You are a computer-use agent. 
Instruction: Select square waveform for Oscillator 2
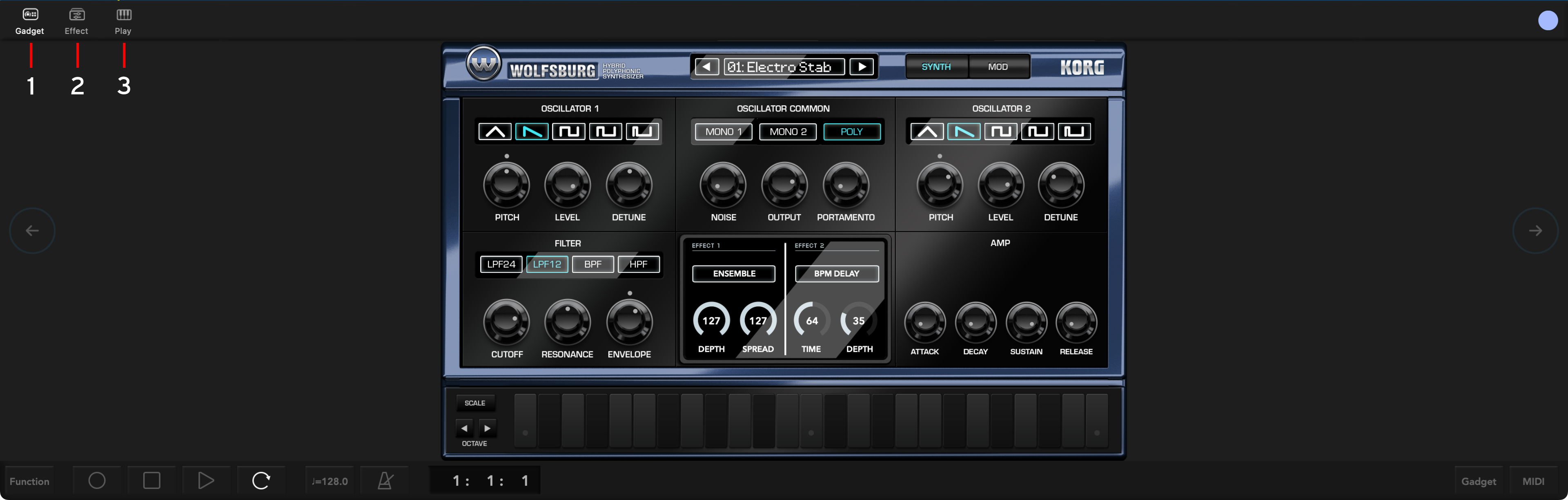(x=1001, y=132)
